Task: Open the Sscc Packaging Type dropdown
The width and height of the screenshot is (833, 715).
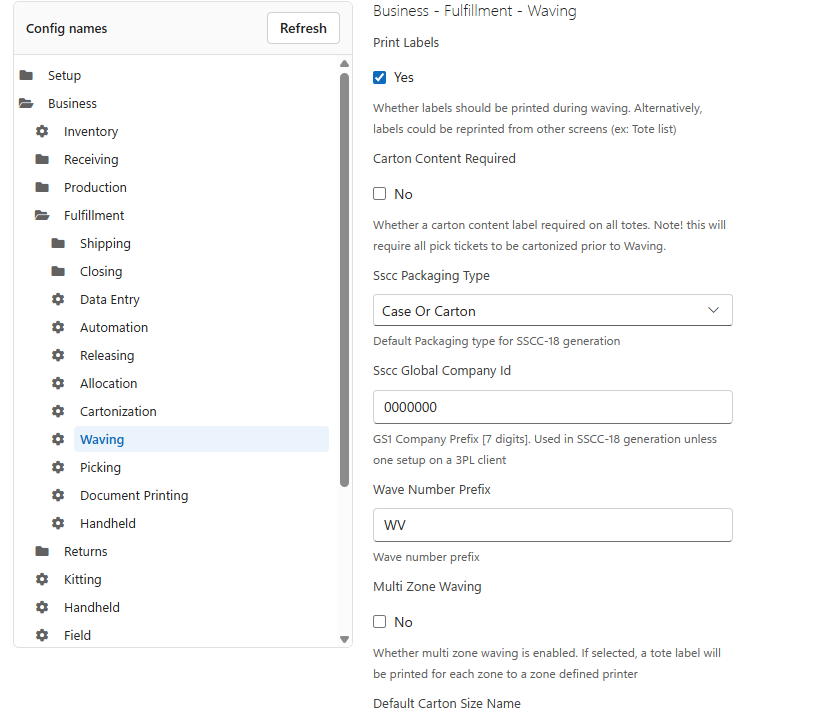Action: 552,311
